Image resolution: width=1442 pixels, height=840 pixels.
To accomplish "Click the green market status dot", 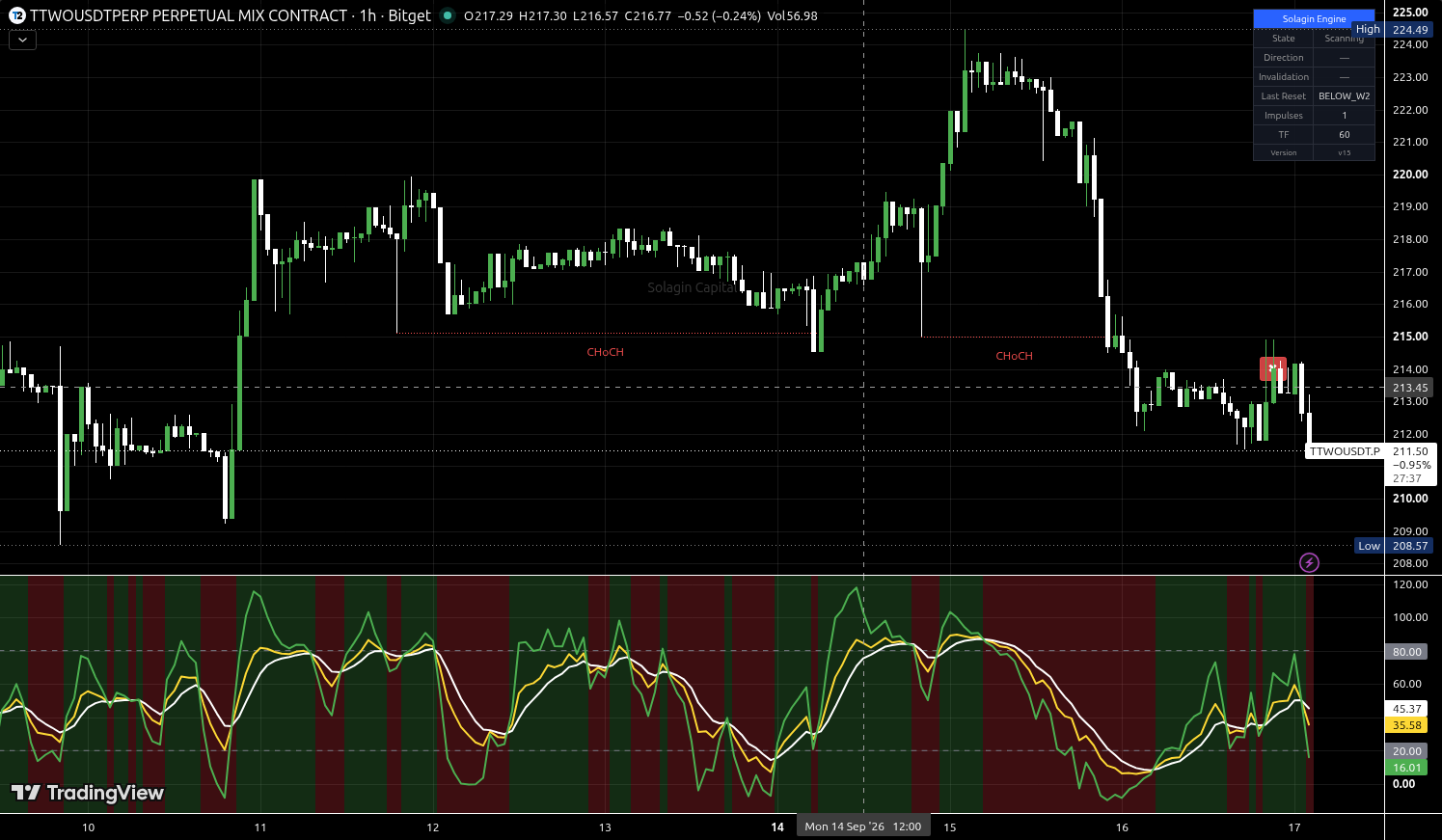I will (448, 15).
